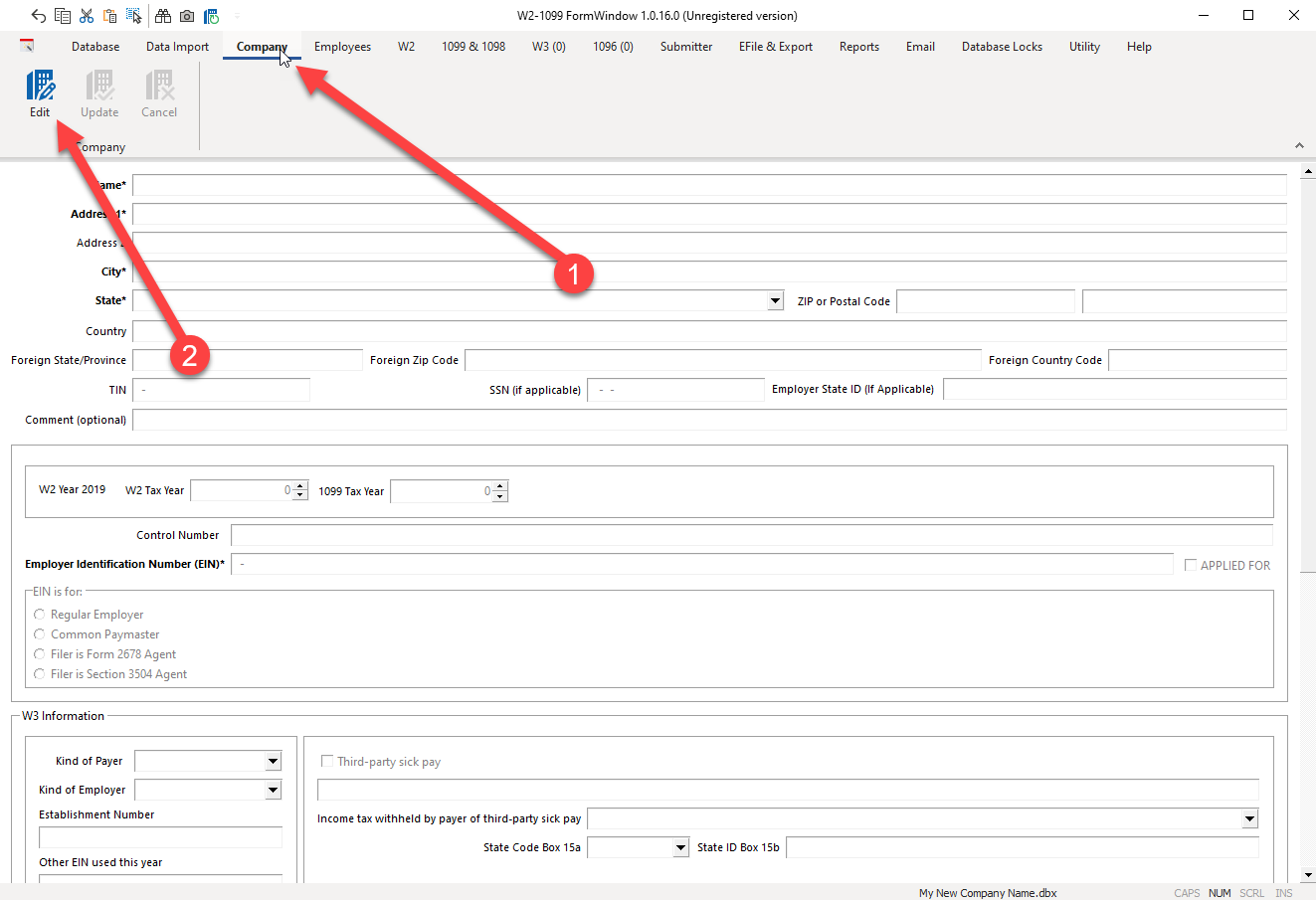Increase the W2 Tax Year spinner value
1316x900 pixels.
[x=300, y=486]
